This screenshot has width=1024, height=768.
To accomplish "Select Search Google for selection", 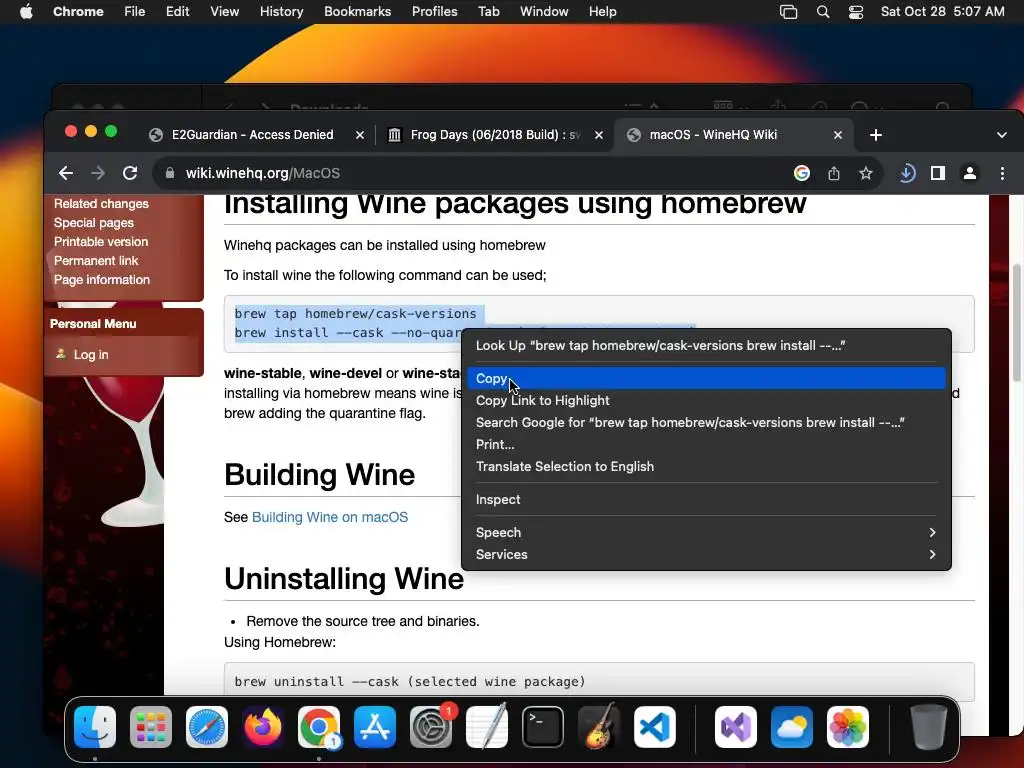I will pyautogui.click(x=707, y=423).
